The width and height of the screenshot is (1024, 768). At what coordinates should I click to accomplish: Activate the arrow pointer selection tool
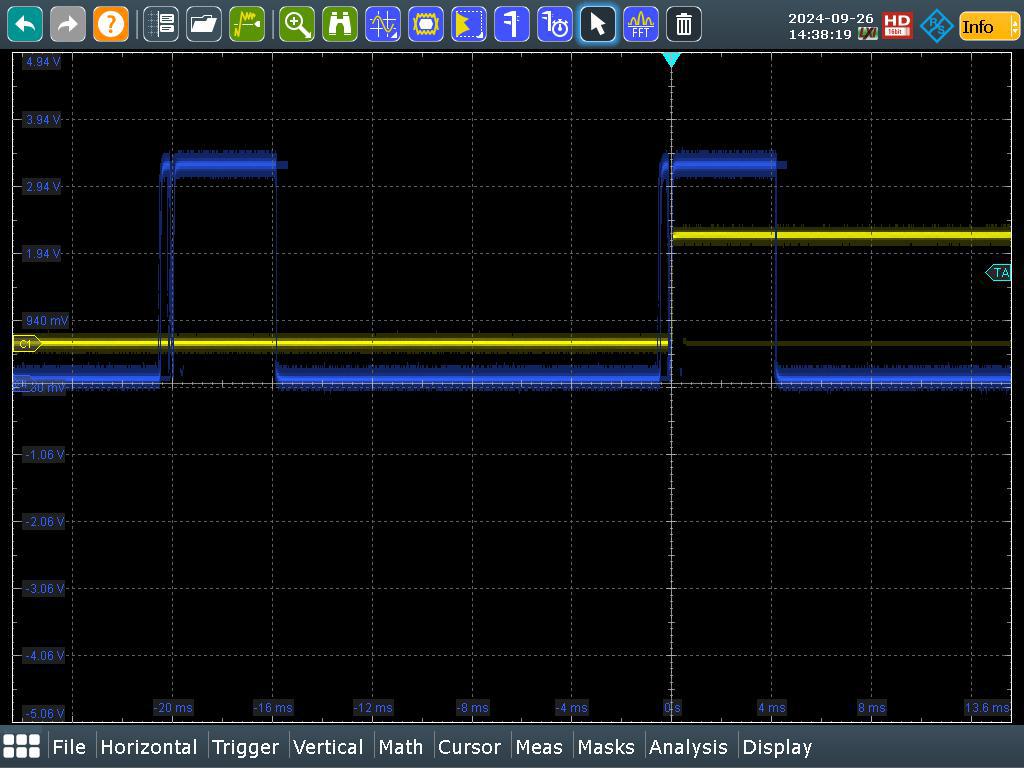click(x=598, y=24)
